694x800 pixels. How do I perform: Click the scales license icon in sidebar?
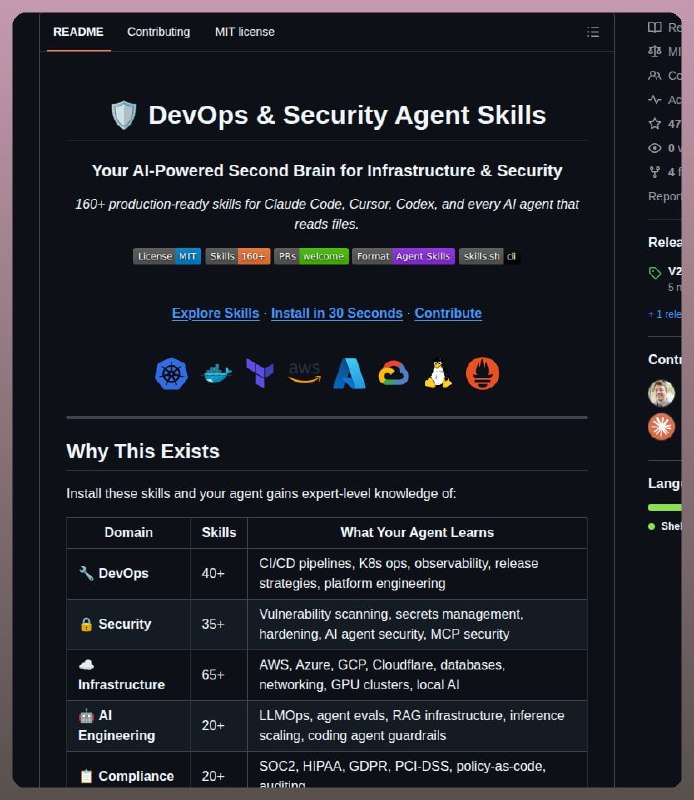coord(655,51)
